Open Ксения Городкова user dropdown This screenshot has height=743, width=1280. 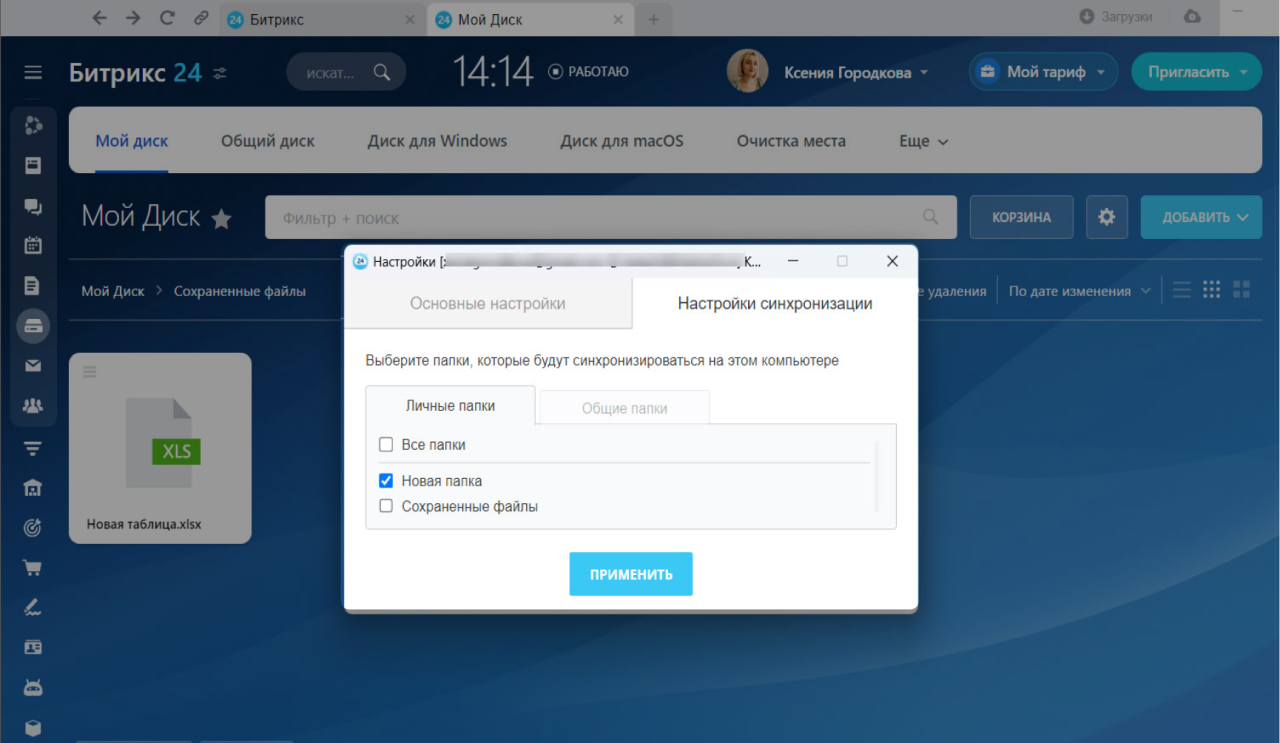[x=856, y=72]
